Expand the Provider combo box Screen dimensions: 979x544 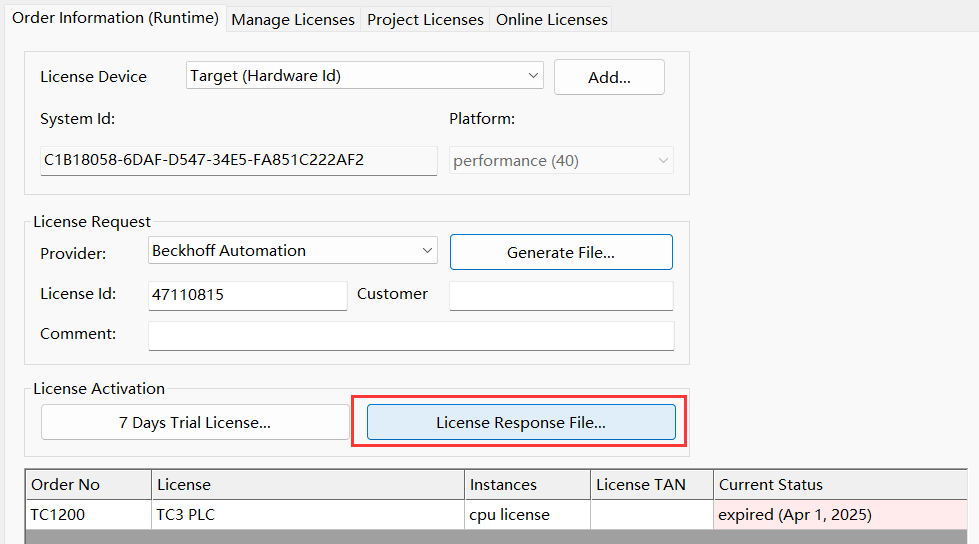pos(293,250)
